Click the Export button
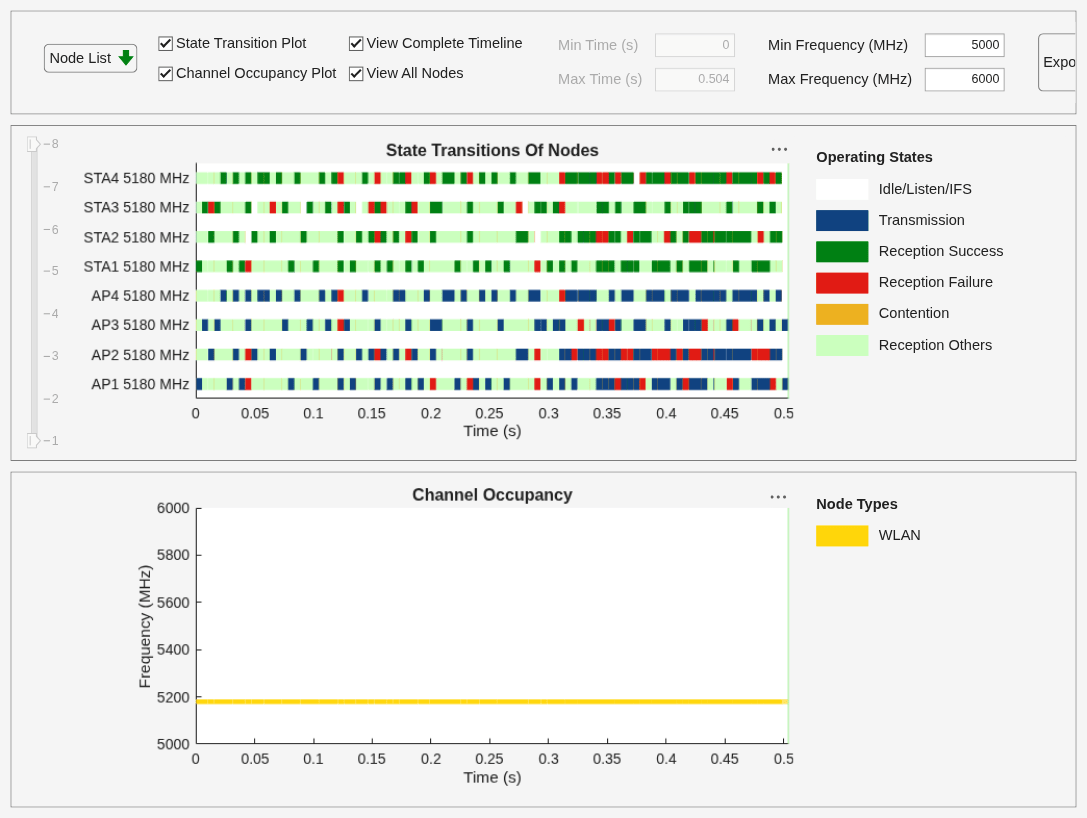 pyautogui.click(x=1057, y=62)
